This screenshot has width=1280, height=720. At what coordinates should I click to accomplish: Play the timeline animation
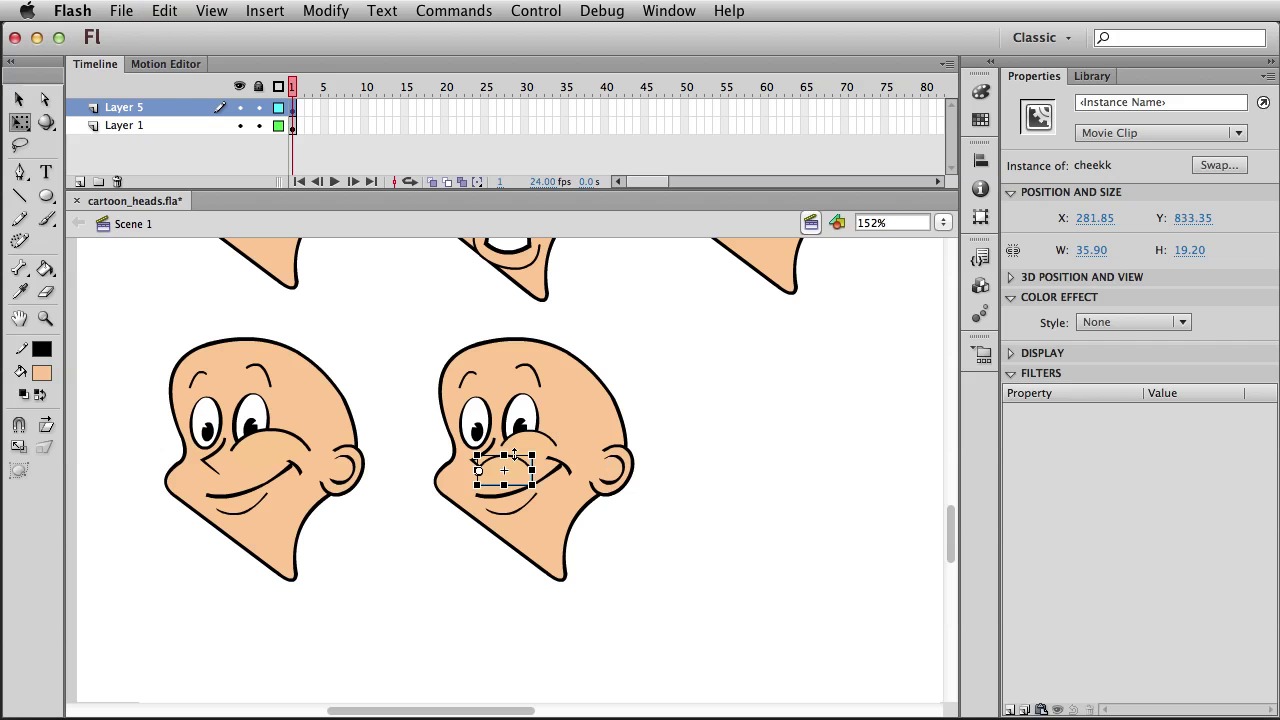334,182
